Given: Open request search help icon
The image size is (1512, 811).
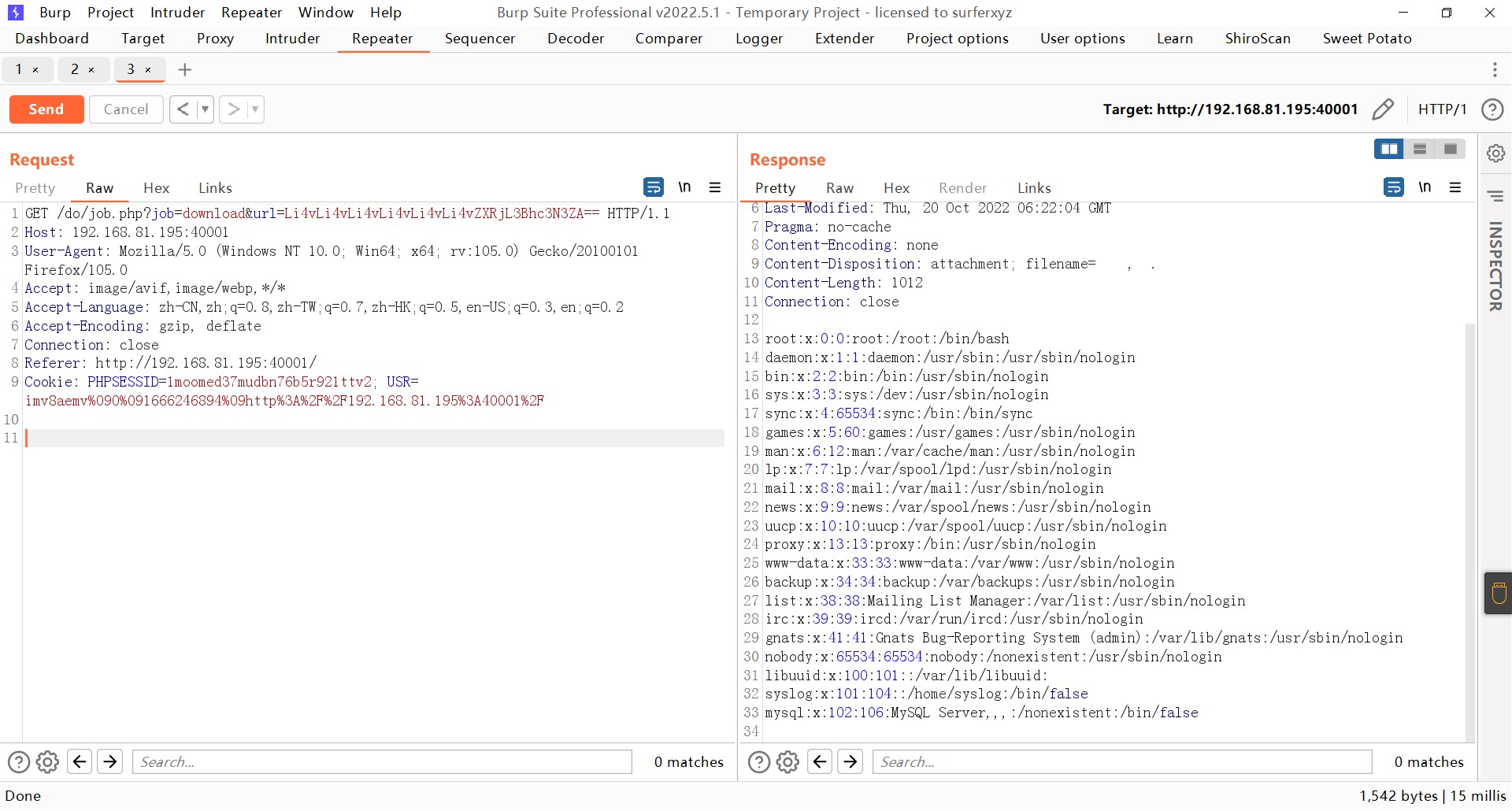Looking at the screenshot, I should coord(19,762).
